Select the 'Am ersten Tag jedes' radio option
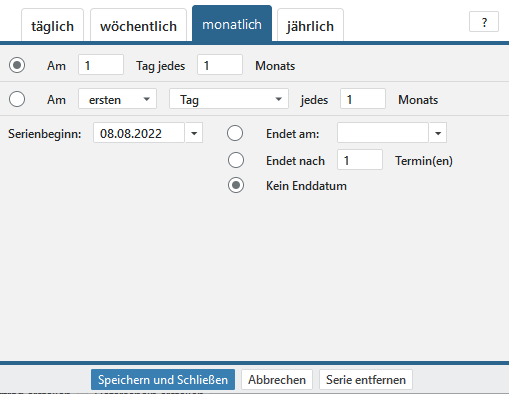Viewport: 509px width, 394px height. [17, 99]
